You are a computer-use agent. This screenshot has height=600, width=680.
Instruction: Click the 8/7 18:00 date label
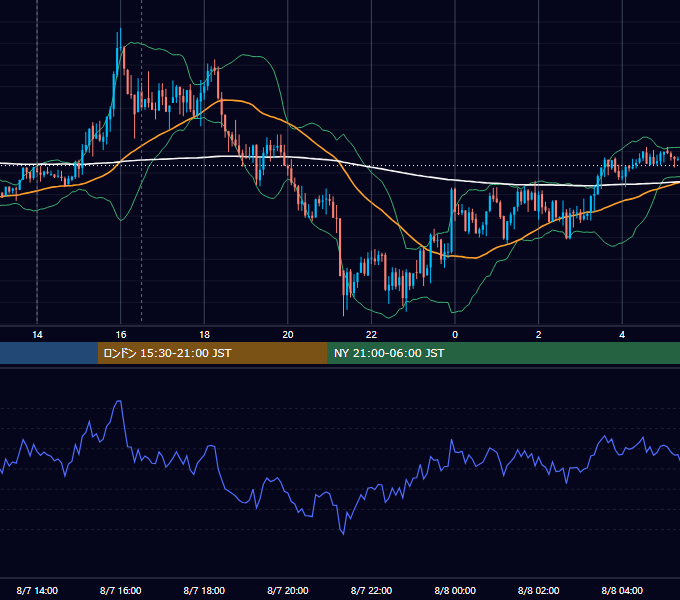[x=204, y=590]
